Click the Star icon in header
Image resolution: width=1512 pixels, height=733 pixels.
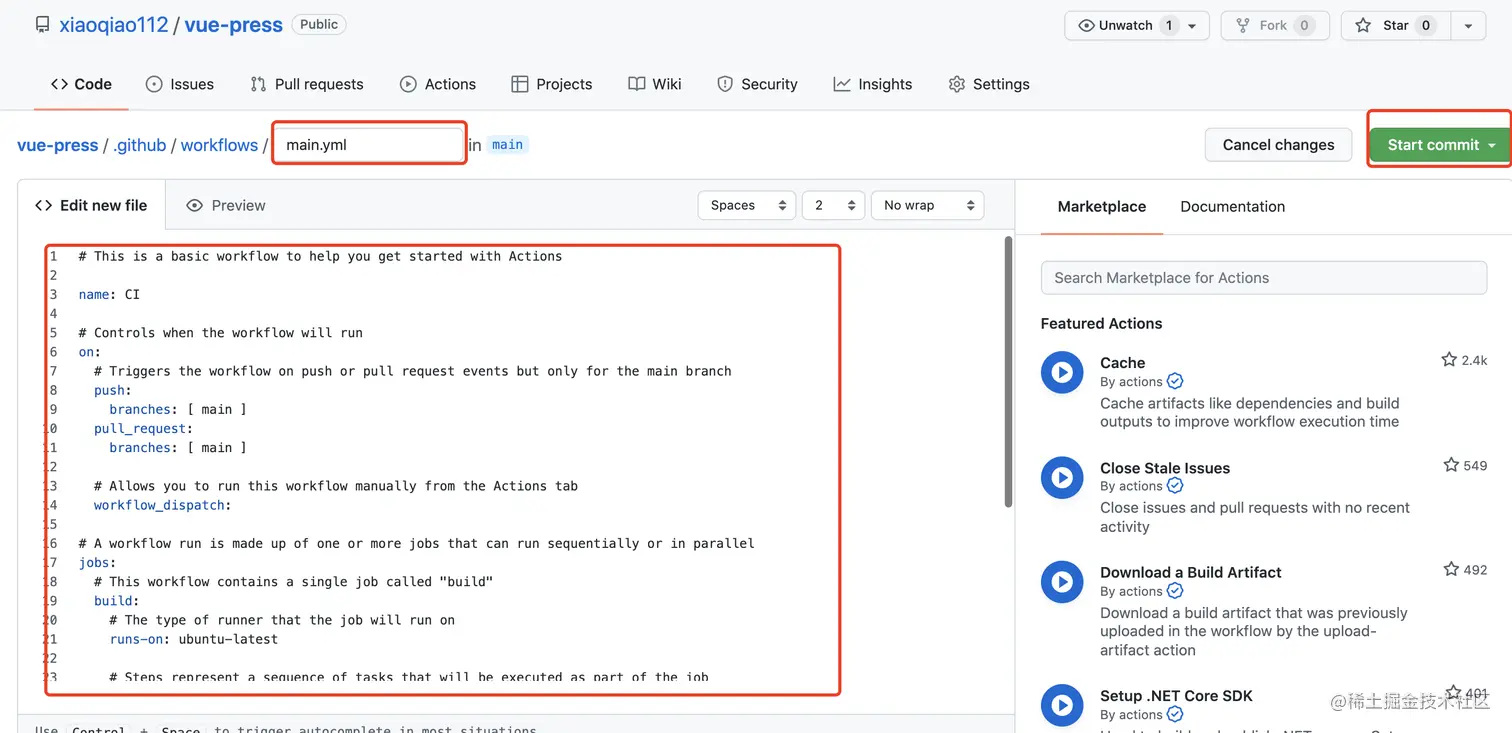coord(1363,26)
